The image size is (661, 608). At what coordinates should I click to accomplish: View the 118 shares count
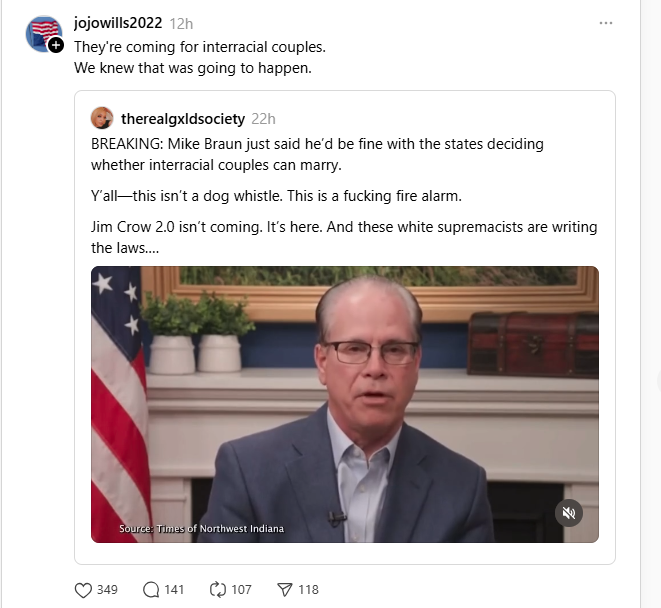(309, 589)
